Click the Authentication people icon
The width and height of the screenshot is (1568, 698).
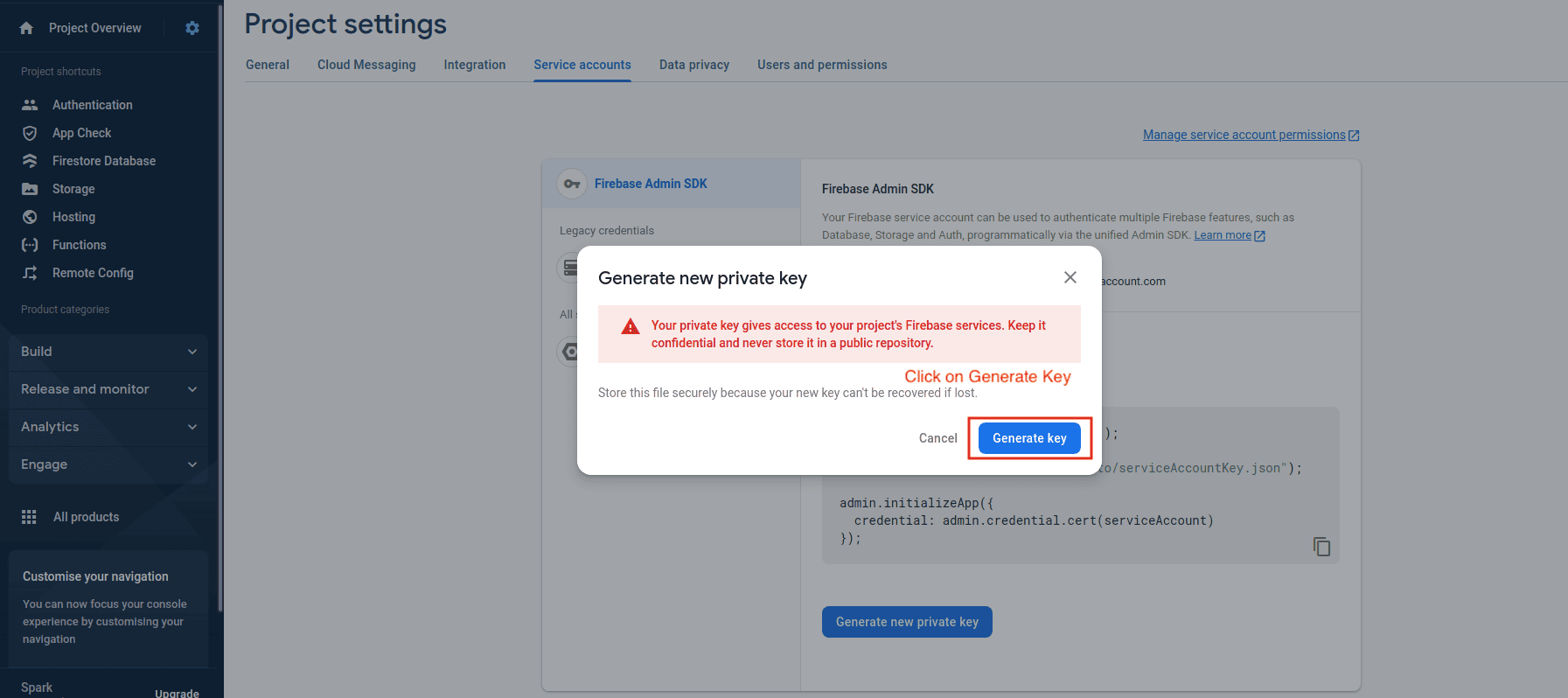click(30, 105)
